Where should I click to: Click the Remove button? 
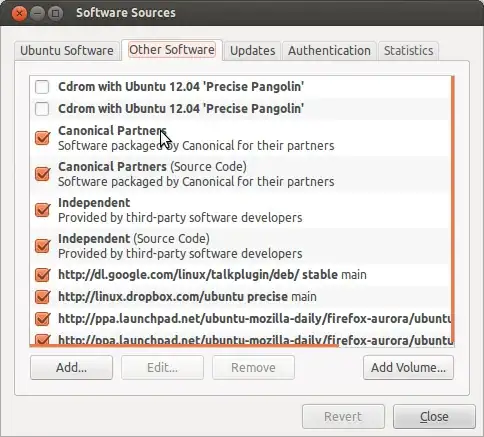253,367
